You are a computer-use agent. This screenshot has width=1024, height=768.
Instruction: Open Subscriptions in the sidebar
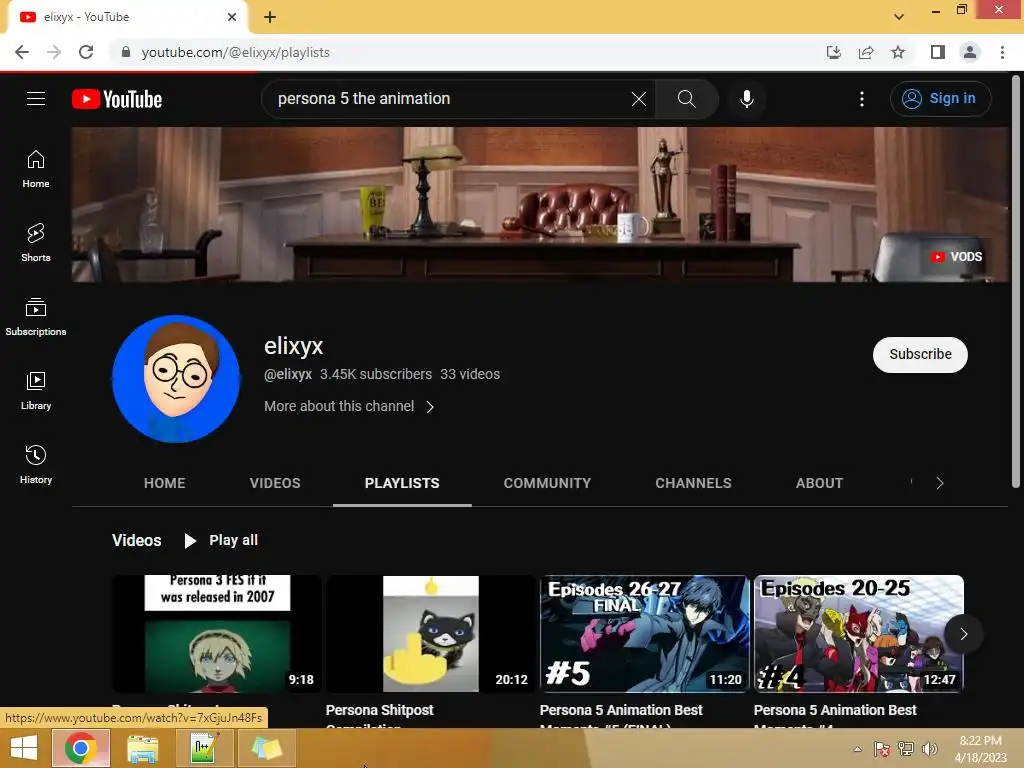(x=36, y=317)
